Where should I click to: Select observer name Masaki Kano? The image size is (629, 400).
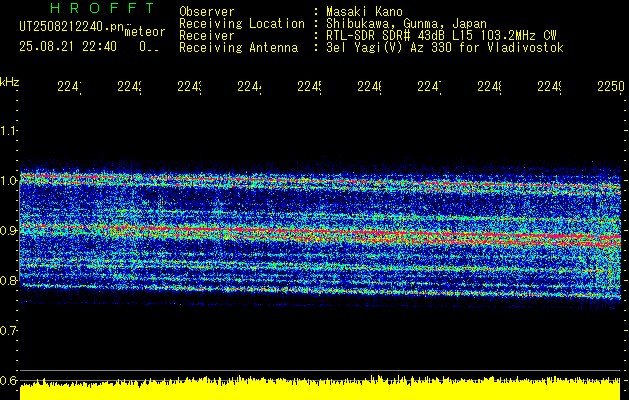coord(364,12)
